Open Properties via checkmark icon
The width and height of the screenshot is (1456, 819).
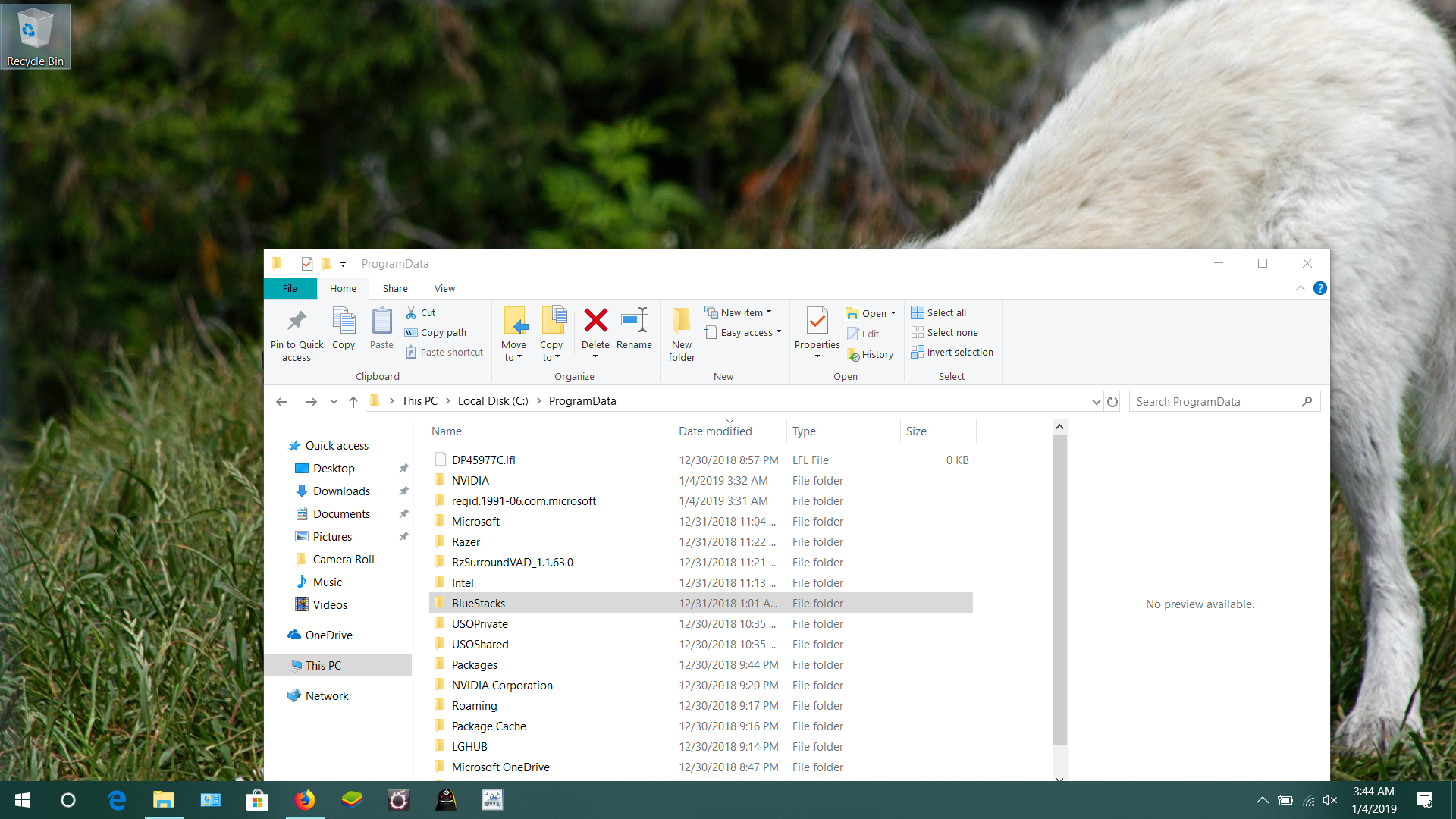click(x=817, y=321)
